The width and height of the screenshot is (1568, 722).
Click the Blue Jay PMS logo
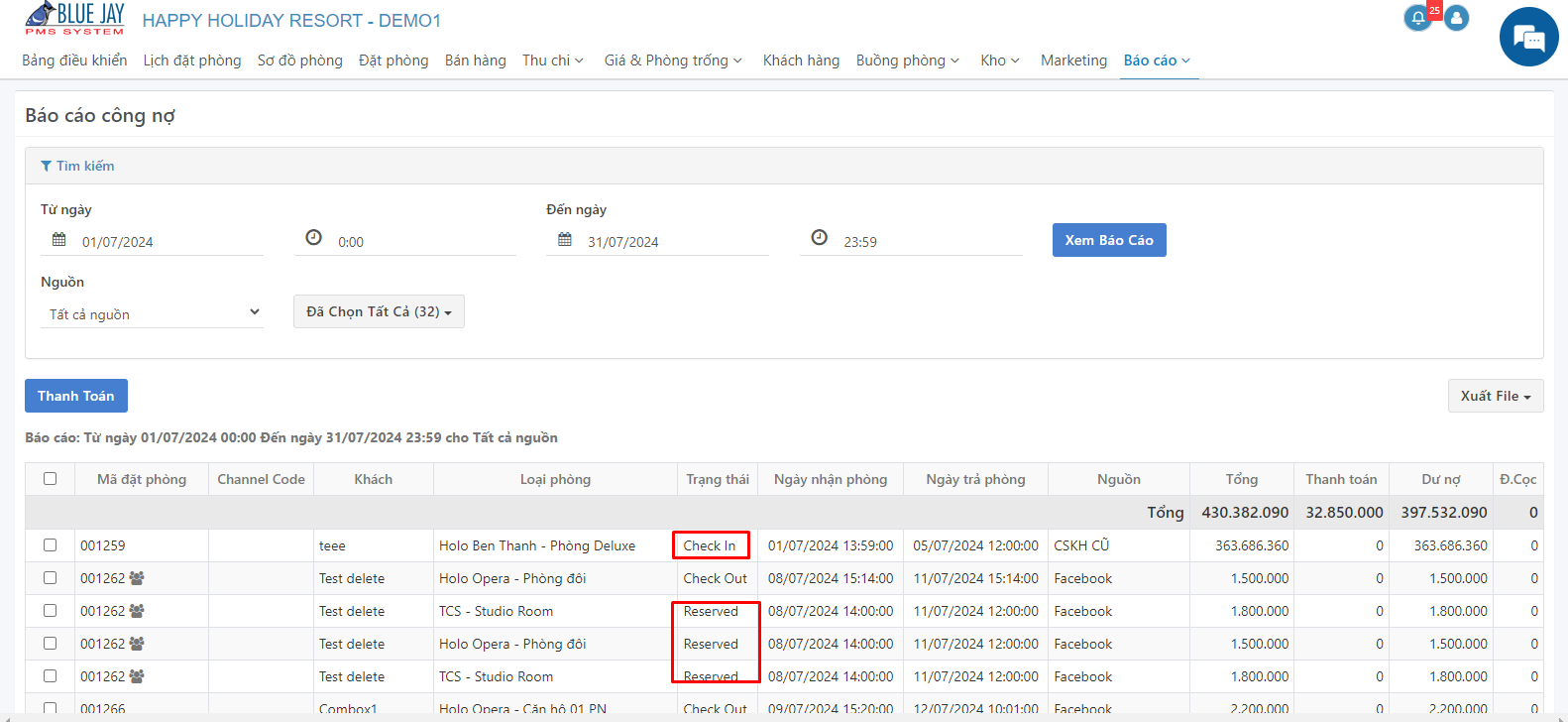point(75,19)
